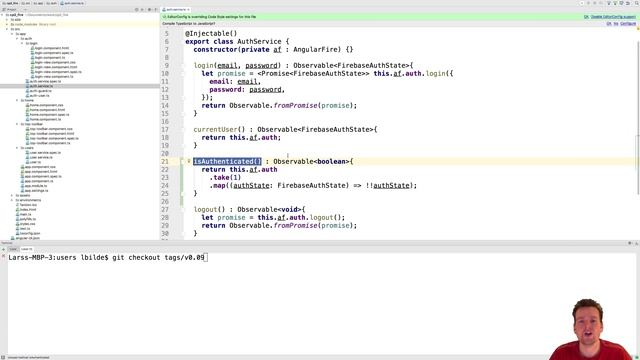
Task: Click the highlighted isAuthenticated() method name
Action: [227, 162]
